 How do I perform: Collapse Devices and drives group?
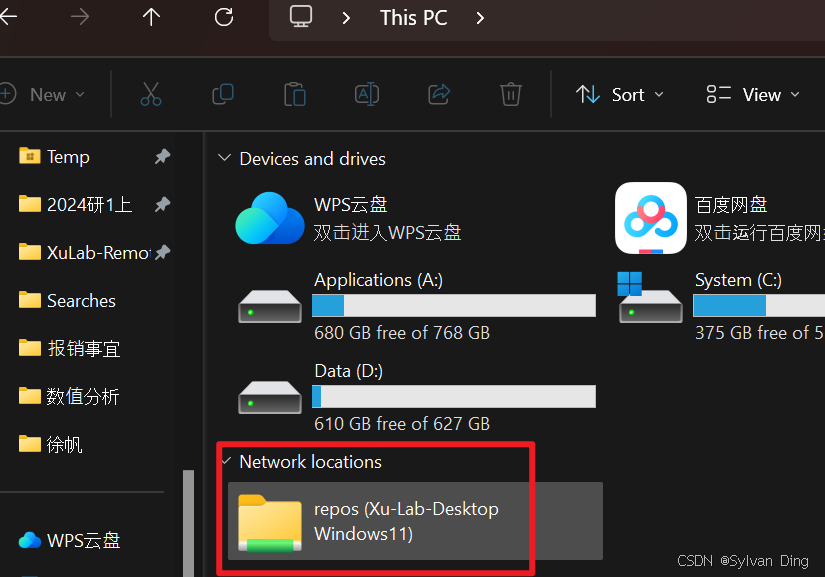(x=225, y=158)
